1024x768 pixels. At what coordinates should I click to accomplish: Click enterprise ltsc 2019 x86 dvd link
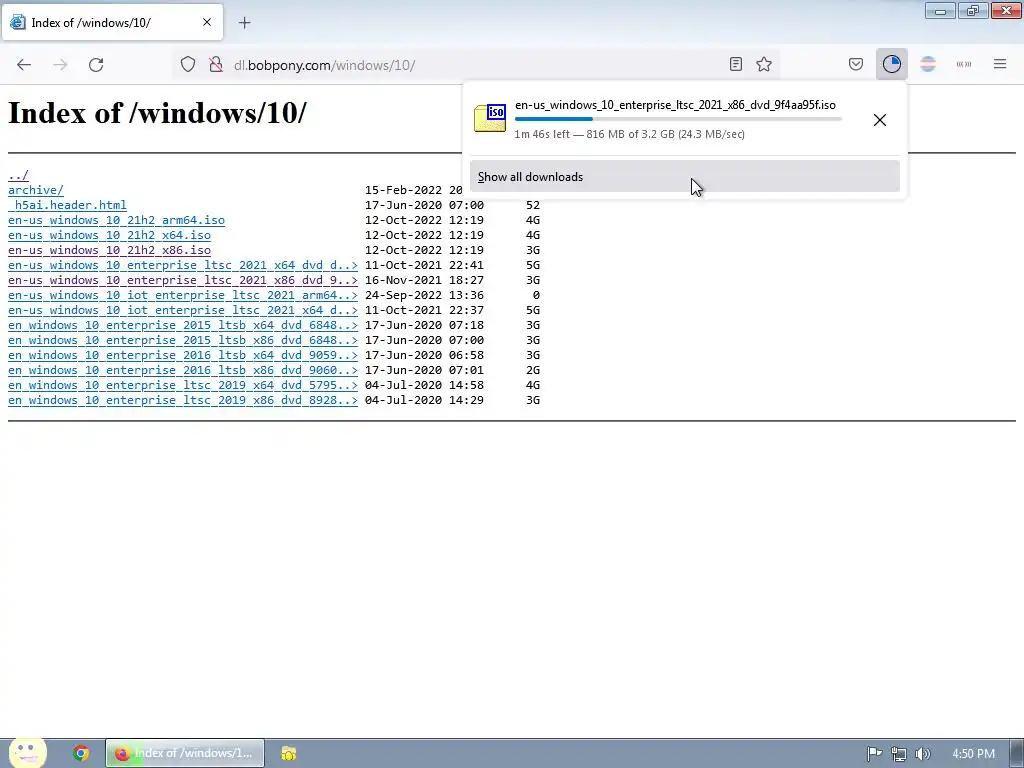(x=183, y=400)
